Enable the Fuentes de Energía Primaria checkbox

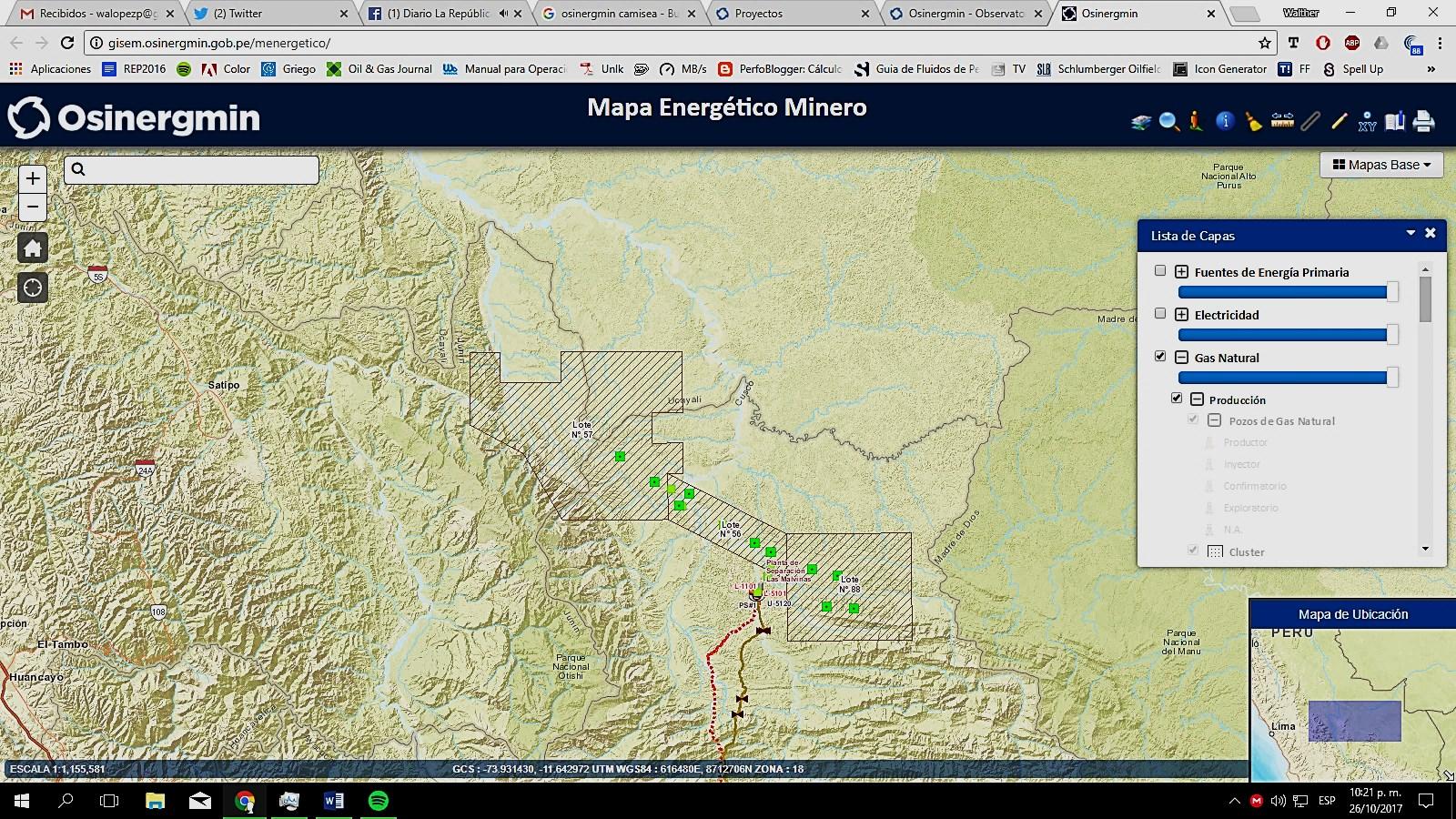click(1160, 270)
